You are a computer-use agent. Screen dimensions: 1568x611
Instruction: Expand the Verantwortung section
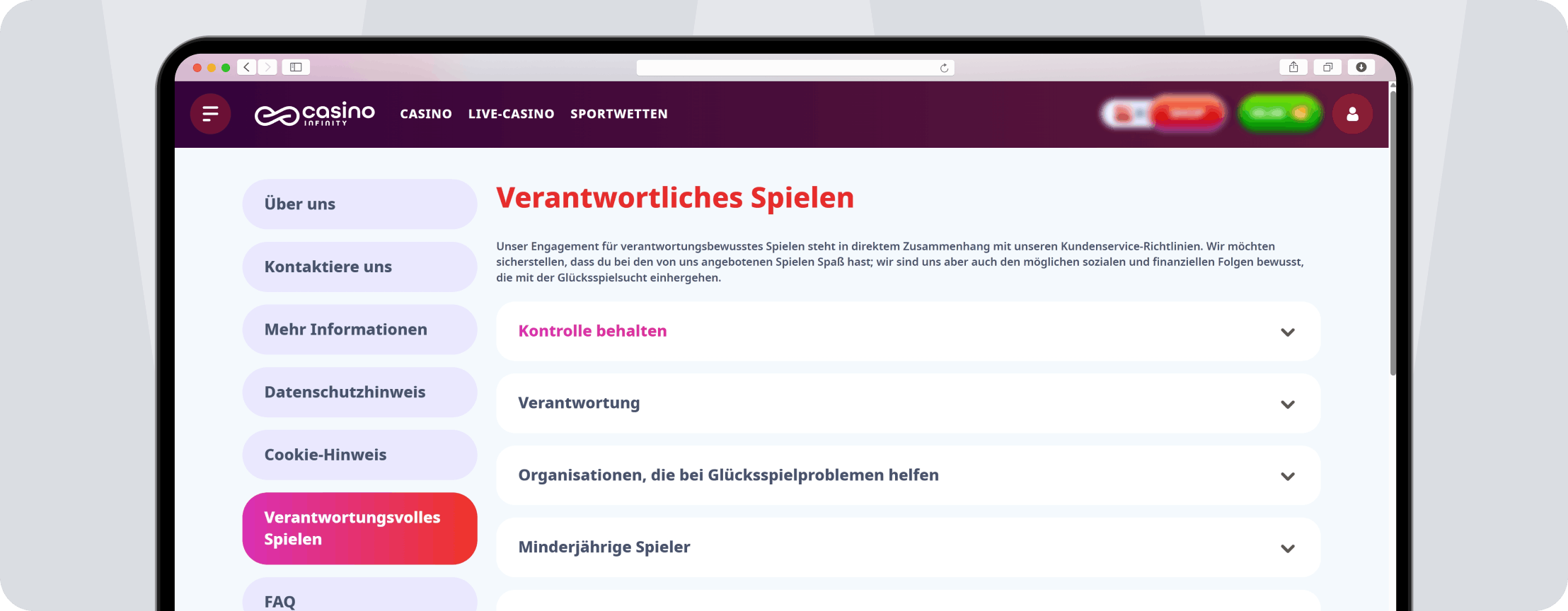pos(908,404)
